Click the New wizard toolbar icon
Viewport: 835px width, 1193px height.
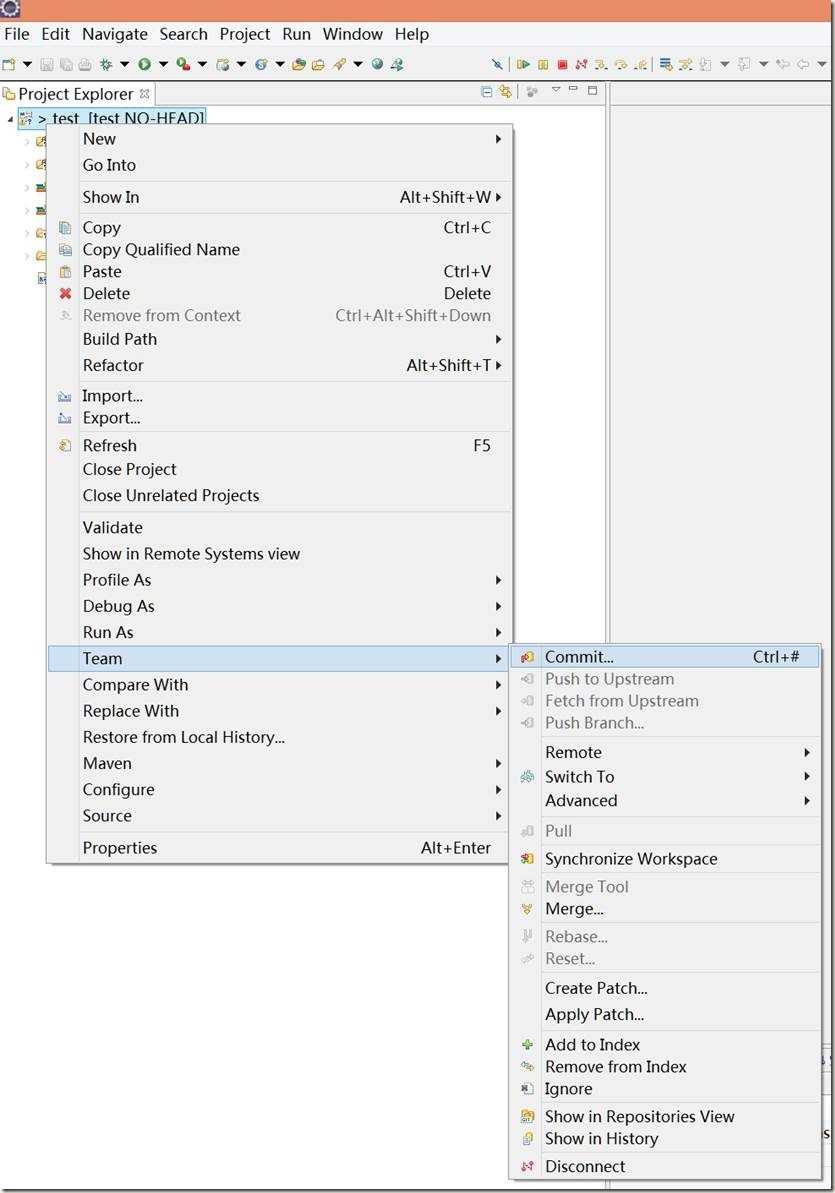[9, 64]
